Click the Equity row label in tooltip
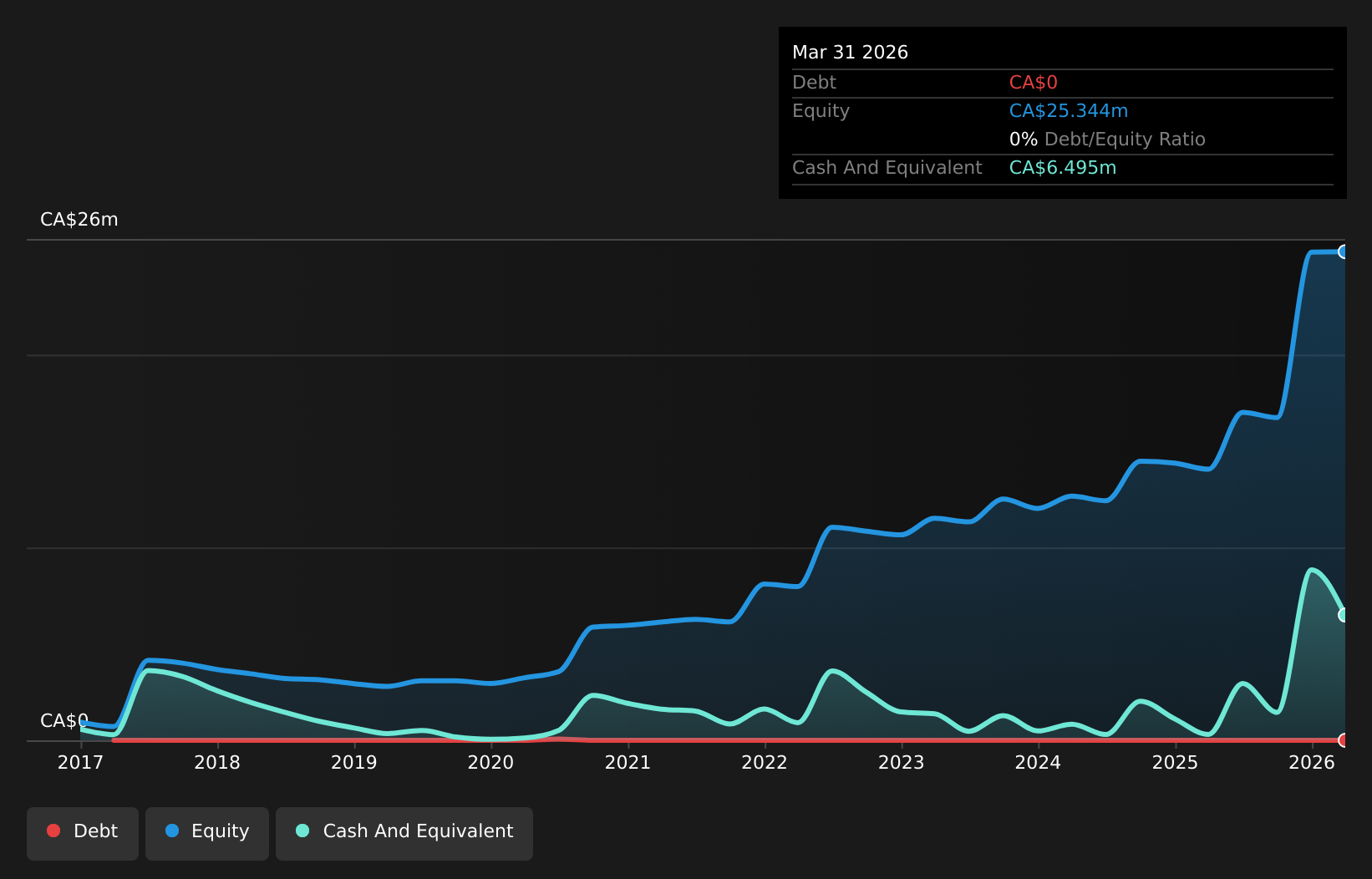This screenshot has width=1372, height=879. point(821,110)
